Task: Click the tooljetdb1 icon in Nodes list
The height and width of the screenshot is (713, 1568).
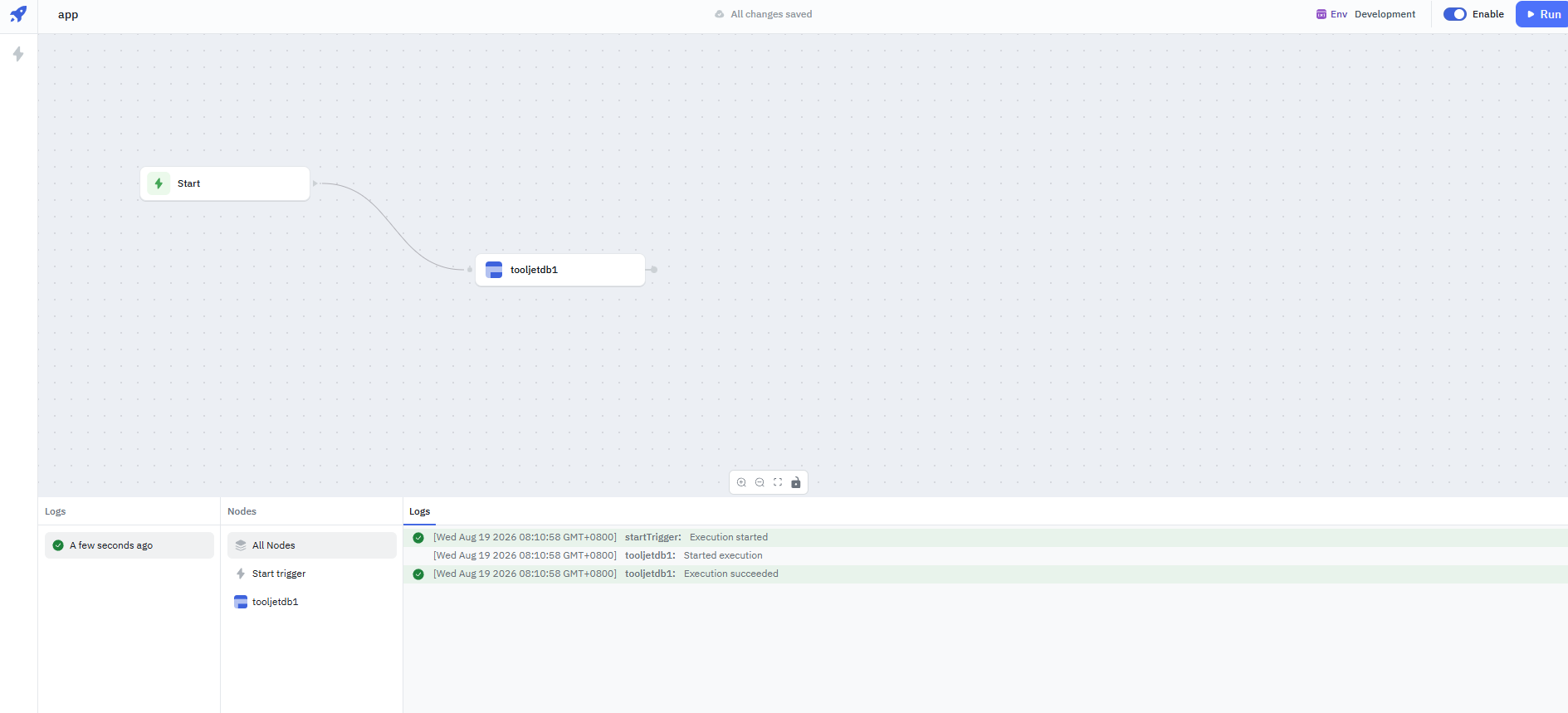Action: coord(241,602)
